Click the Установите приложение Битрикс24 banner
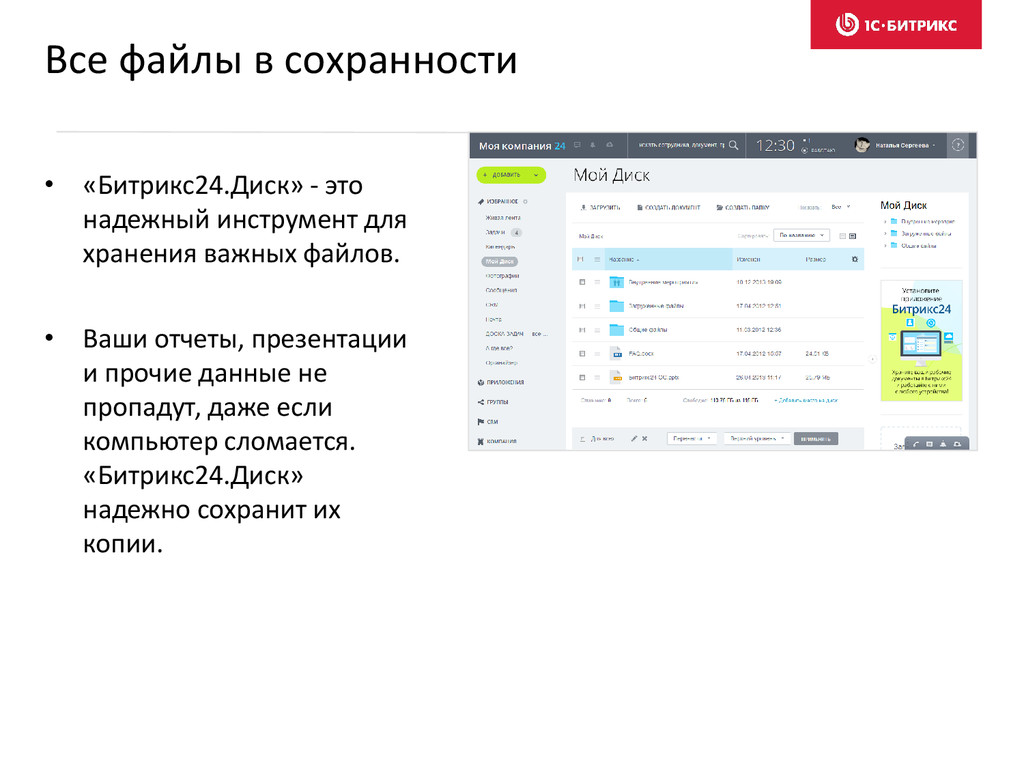This screenshot has width=1024, height=768. 921,340
